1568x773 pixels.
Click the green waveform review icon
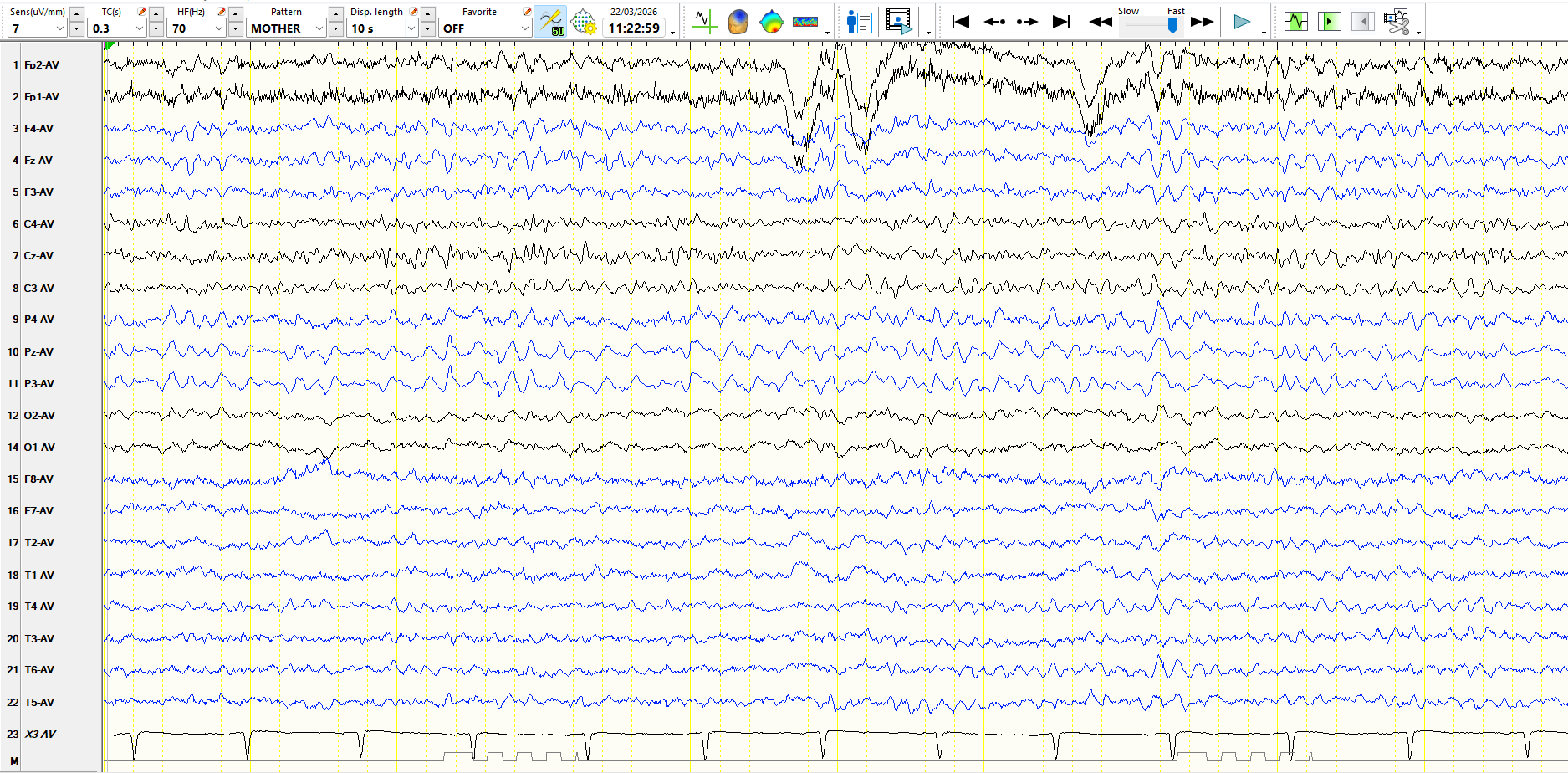tap(1295, 22)
